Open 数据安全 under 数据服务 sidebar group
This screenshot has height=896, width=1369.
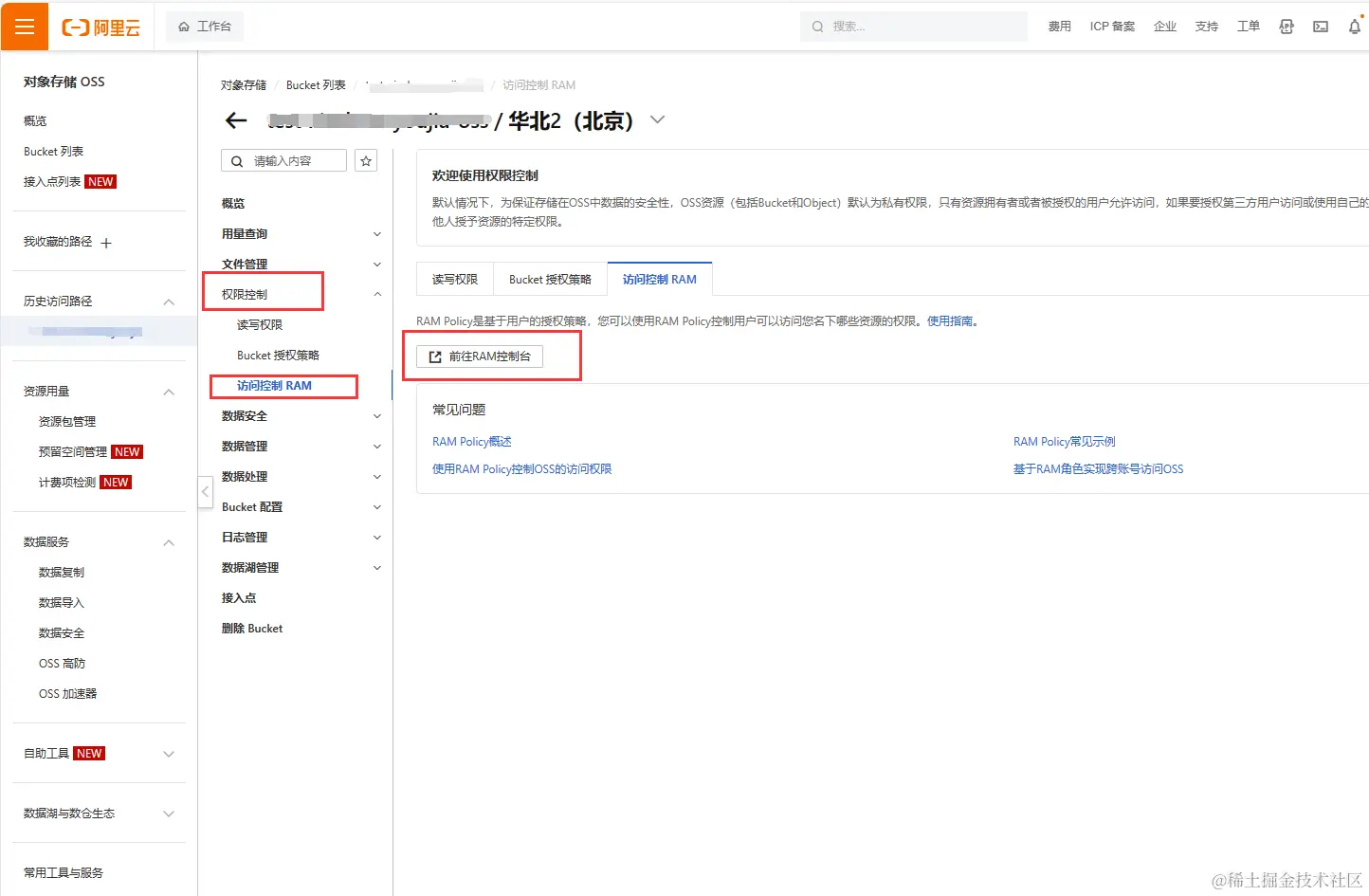(62, 633)
